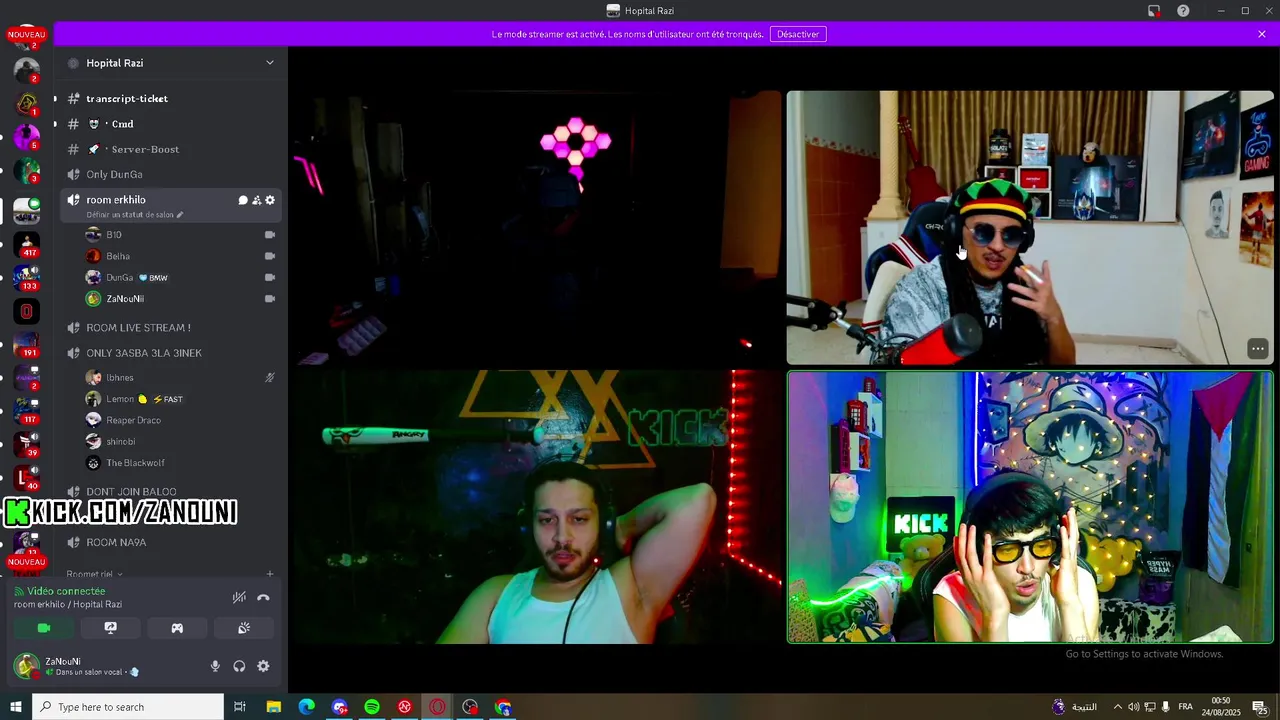Start screen sharing from the voice panel
This screenshot has width=1280, height=720.
pyautogui.click(x=110, y=628)
